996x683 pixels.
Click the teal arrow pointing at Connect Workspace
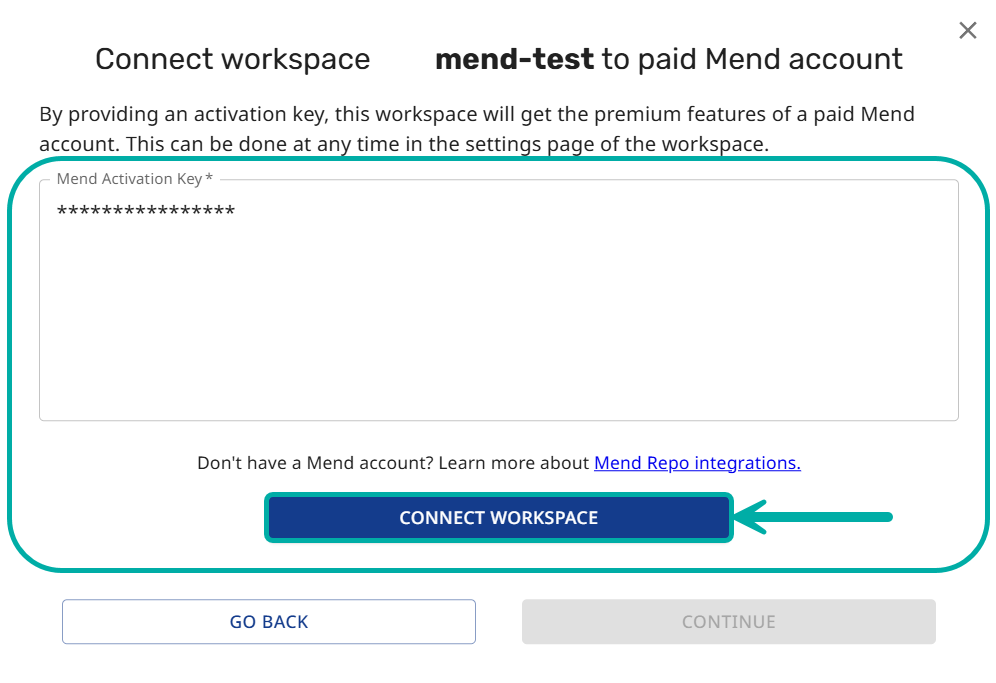(812, 517)
